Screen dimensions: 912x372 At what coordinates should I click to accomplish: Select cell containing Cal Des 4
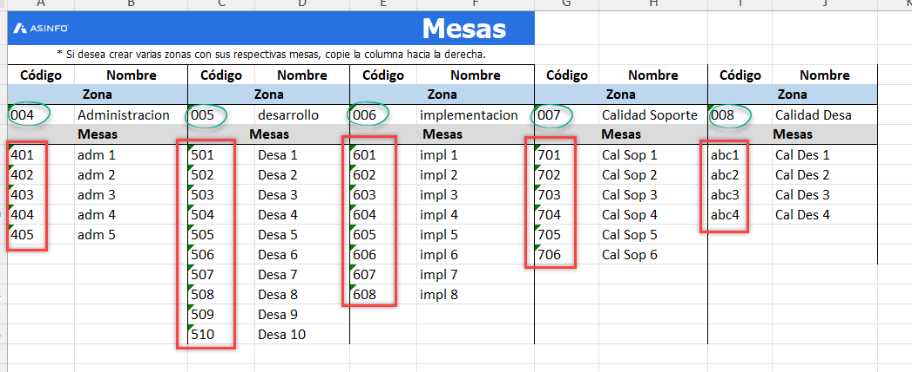click(x=824, y=215)
